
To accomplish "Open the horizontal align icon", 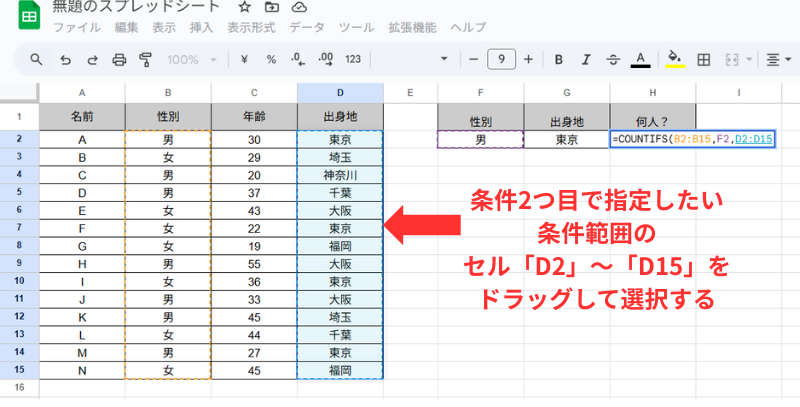I will pos(773,60).
